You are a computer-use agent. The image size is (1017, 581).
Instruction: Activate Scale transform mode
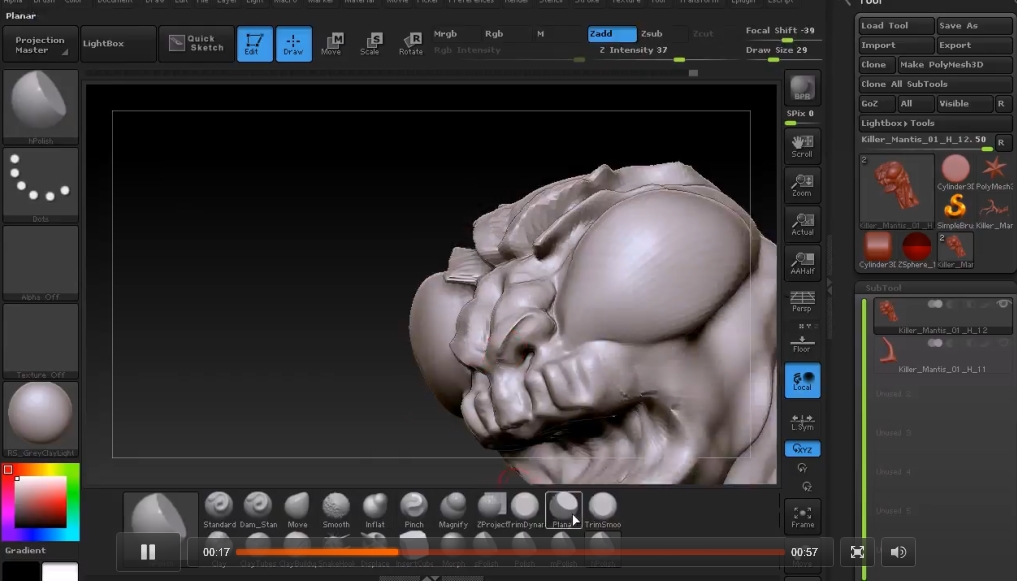(370, 43)
